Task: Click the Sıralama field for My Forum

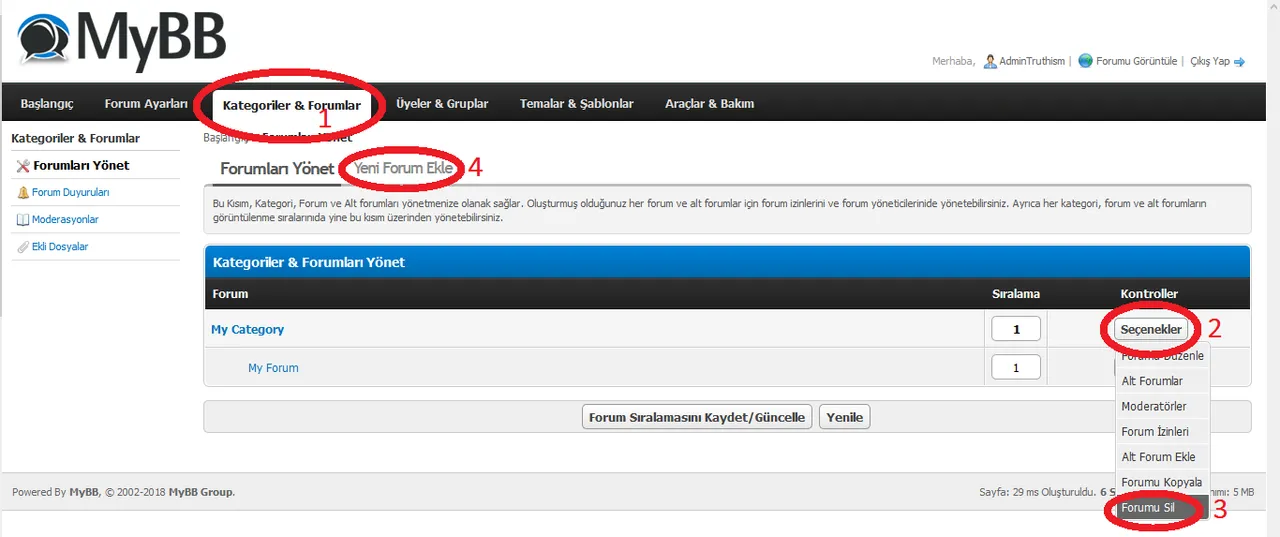Action: pyautogui.click(x=1016, y=368)
